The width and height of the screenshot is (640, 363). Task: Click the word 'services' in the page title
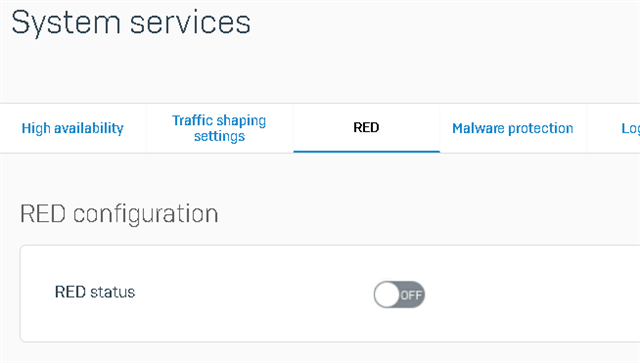click(190, 23)
